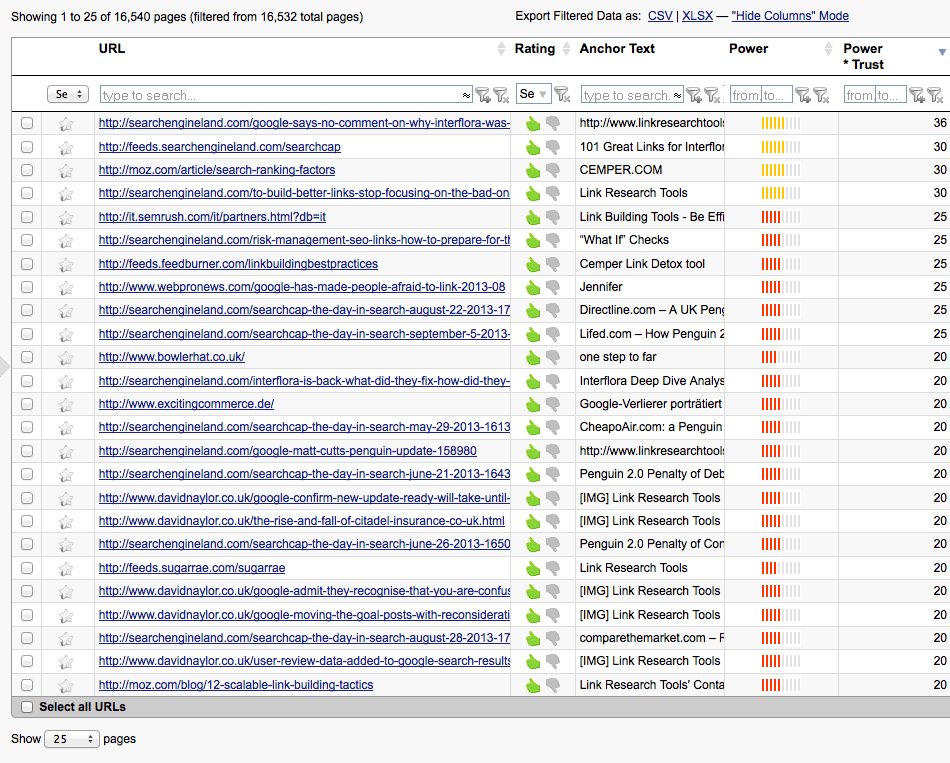
Task: Select checkbox for feeds.sugarrae.com row
Action: click(27, 568)
